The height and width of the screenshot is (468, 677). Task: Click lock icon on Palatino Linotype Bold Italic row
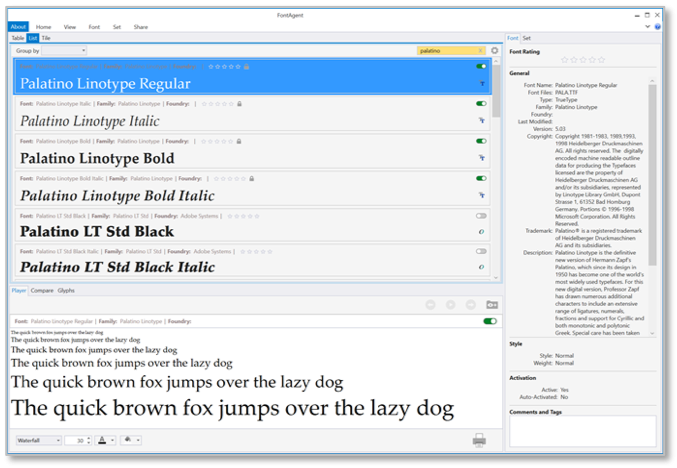(x=252, y=178)
